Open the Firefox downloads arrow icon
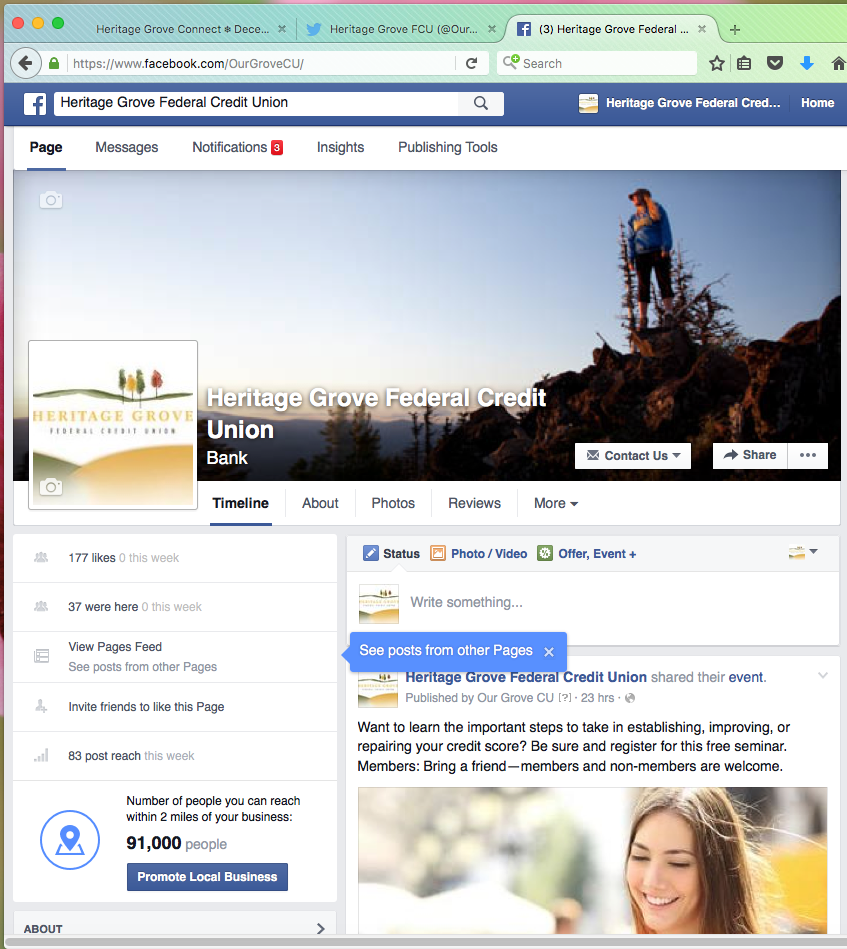 (806, 63)
